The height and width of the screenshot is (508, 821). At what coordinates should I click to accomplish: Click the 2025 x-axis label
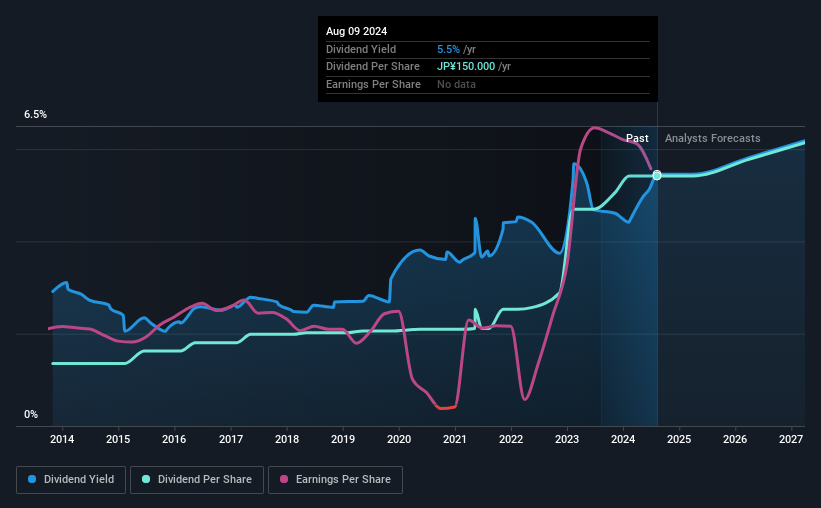point(679,439)
